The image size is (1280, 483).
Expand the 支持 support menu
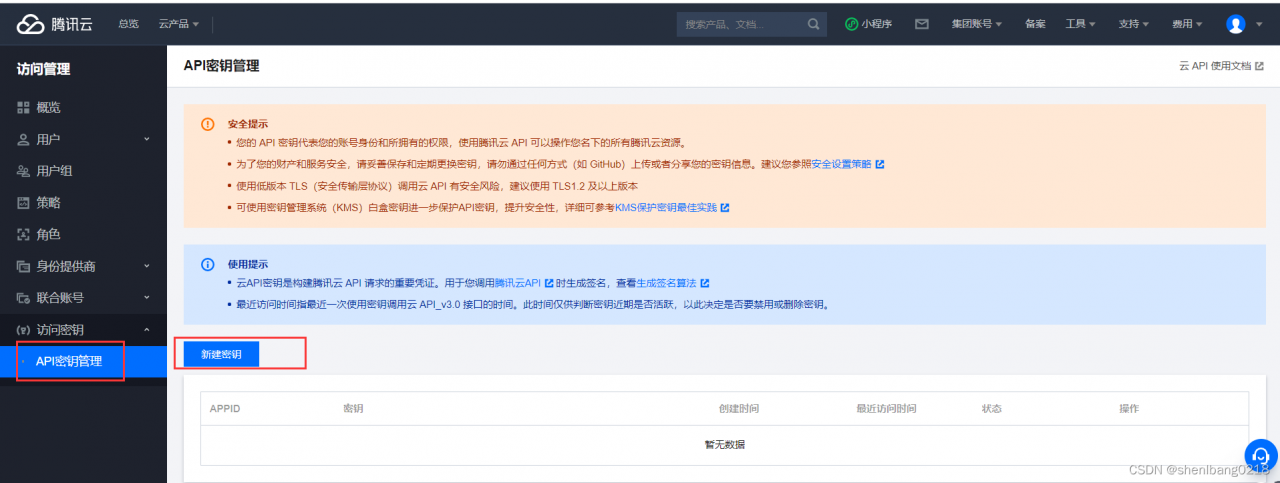1134,24
